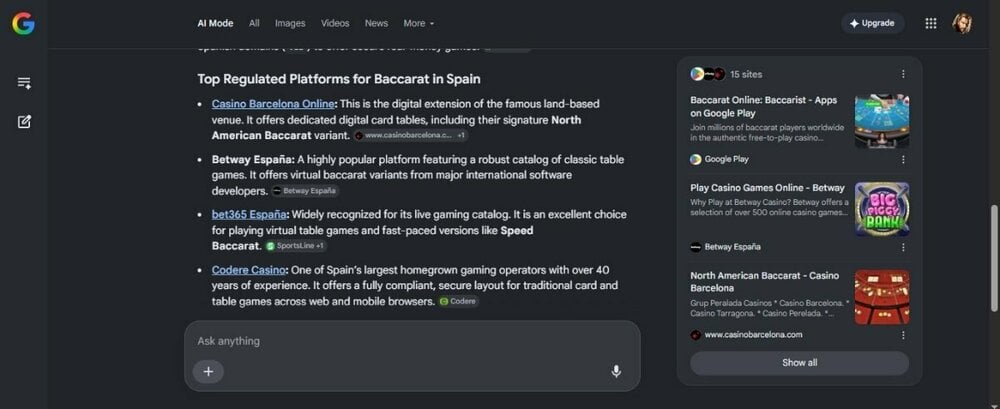This screenshot has height=409, width=1000.
Task: Open the Google logo home icon
Action: point(23,24)
